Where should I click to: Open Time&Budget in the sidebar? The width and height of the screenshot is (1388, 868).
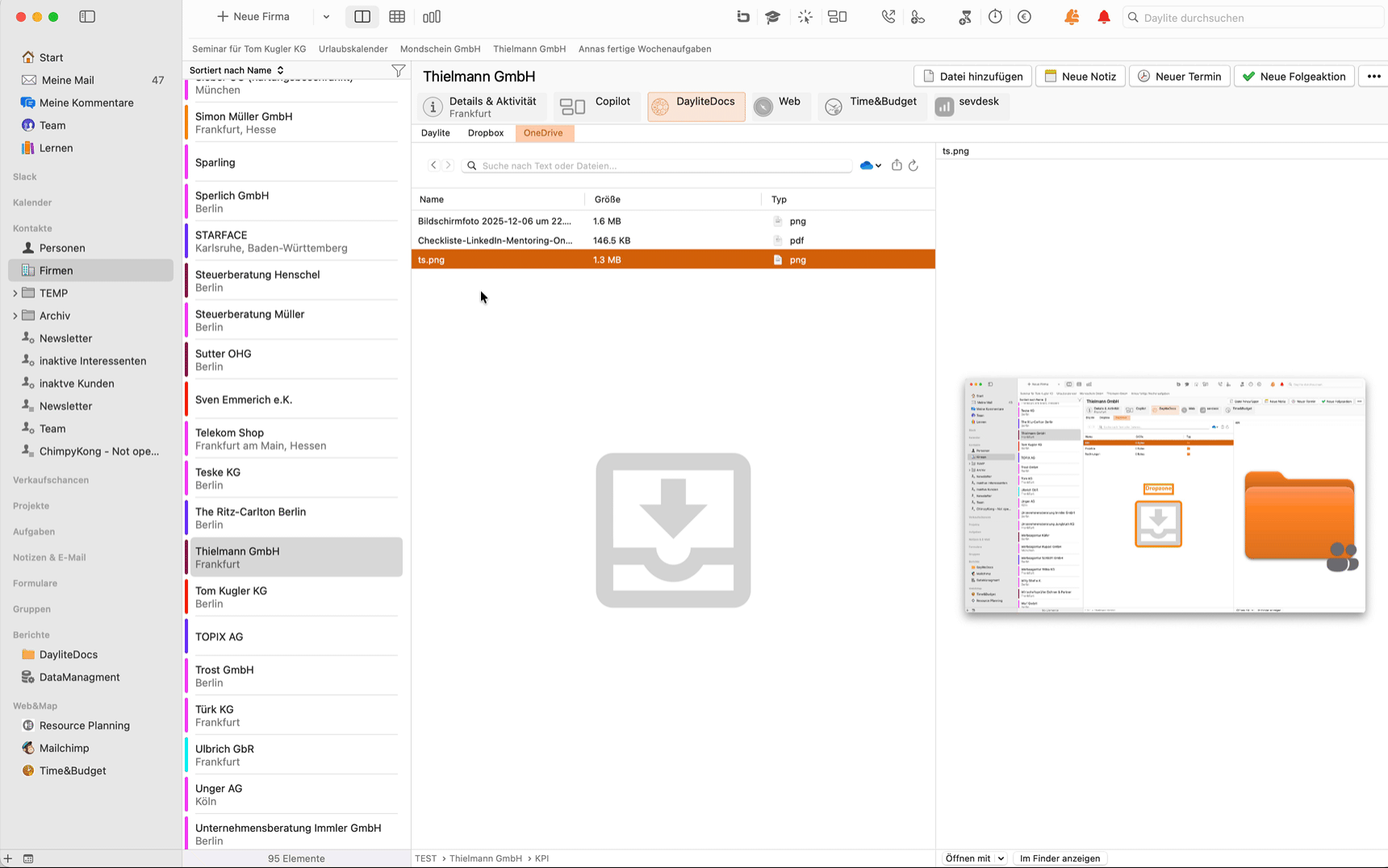click(x=73, y=771)
